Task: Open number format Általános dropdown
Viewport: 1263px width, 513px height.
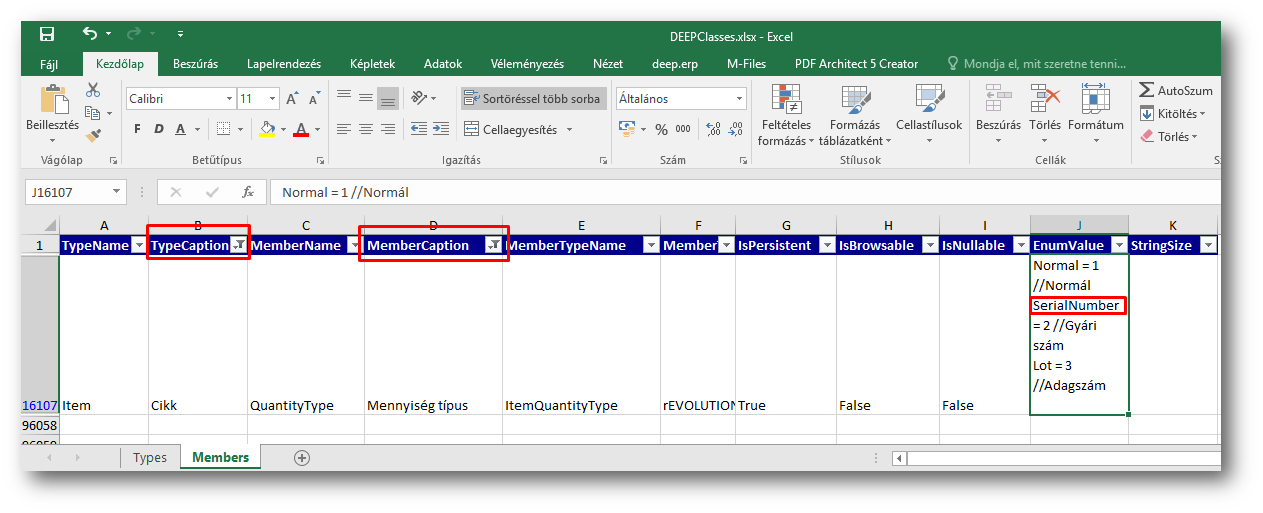Action: 740,99
